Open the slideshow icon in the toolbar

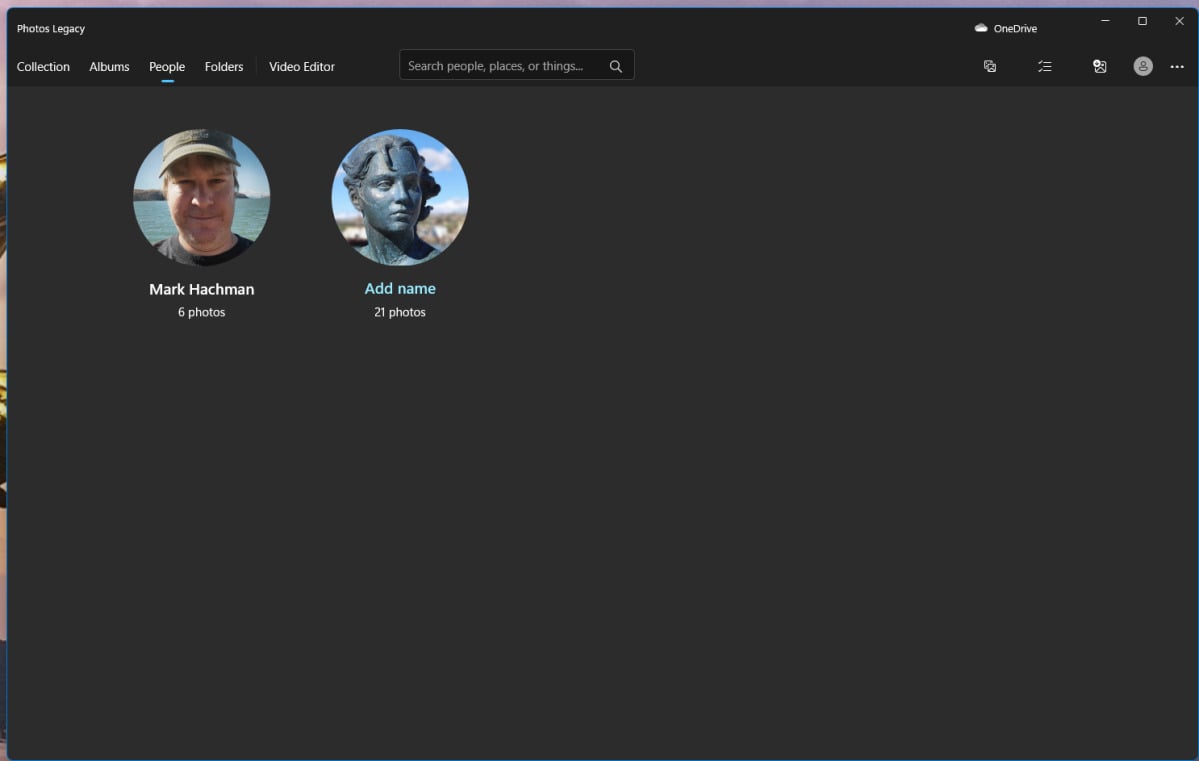pos(989,67)
